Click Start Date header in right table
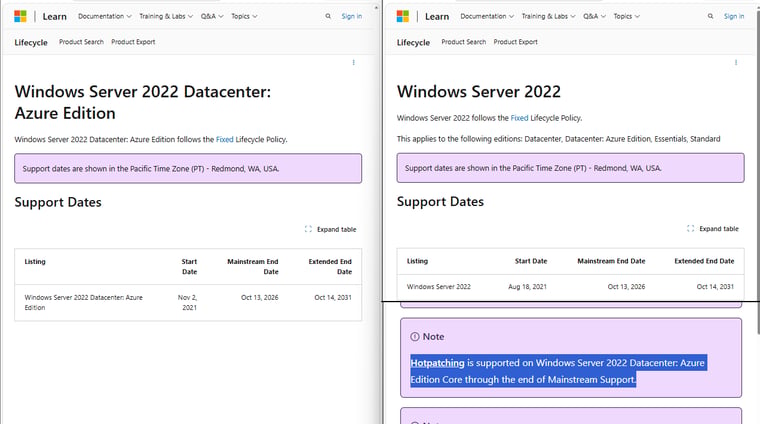The width and height of the screenshot is (760, 424). click(531, 261)
